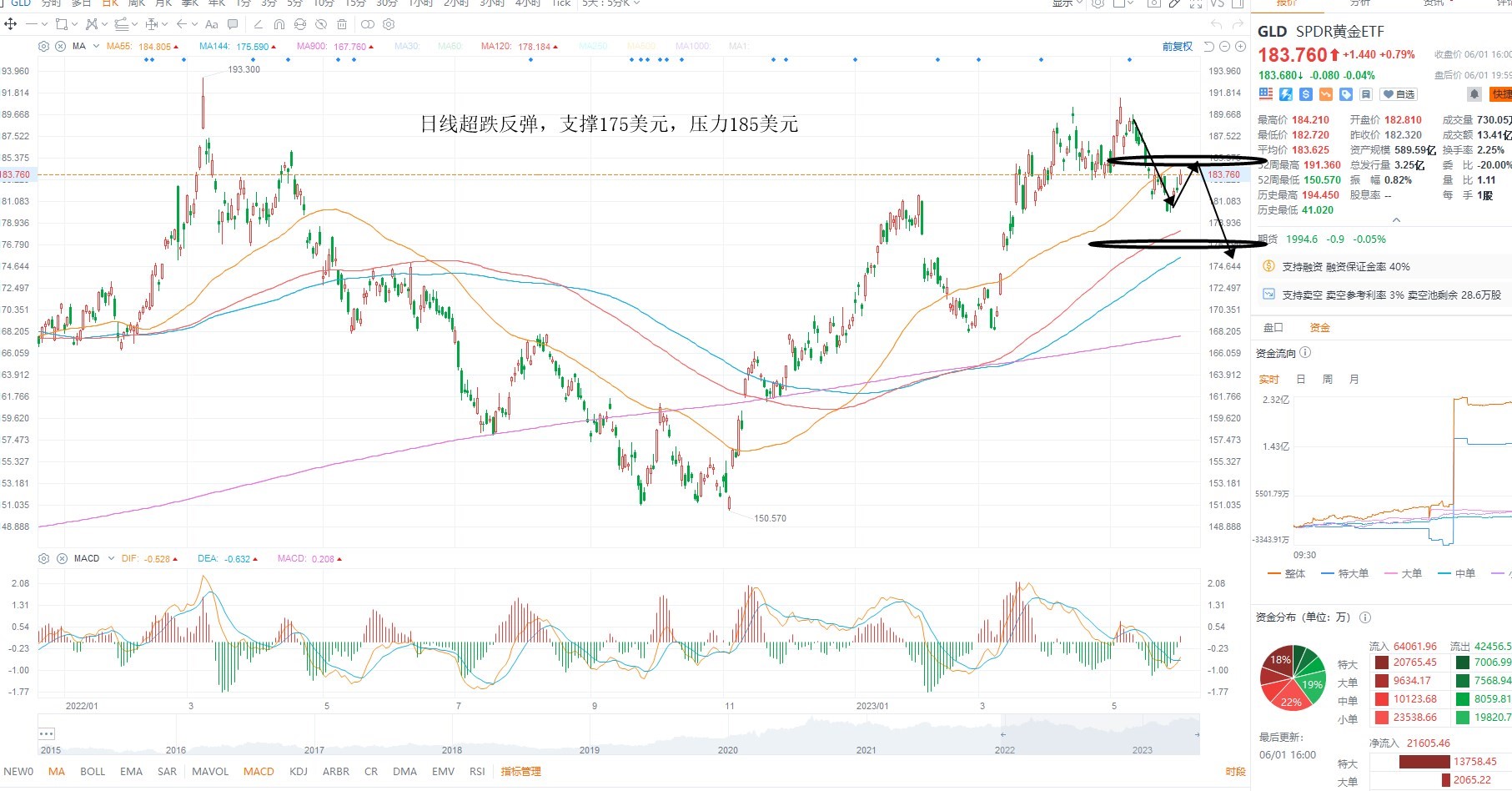Click the 资金流向 info circle icon

click(1305, 353)
